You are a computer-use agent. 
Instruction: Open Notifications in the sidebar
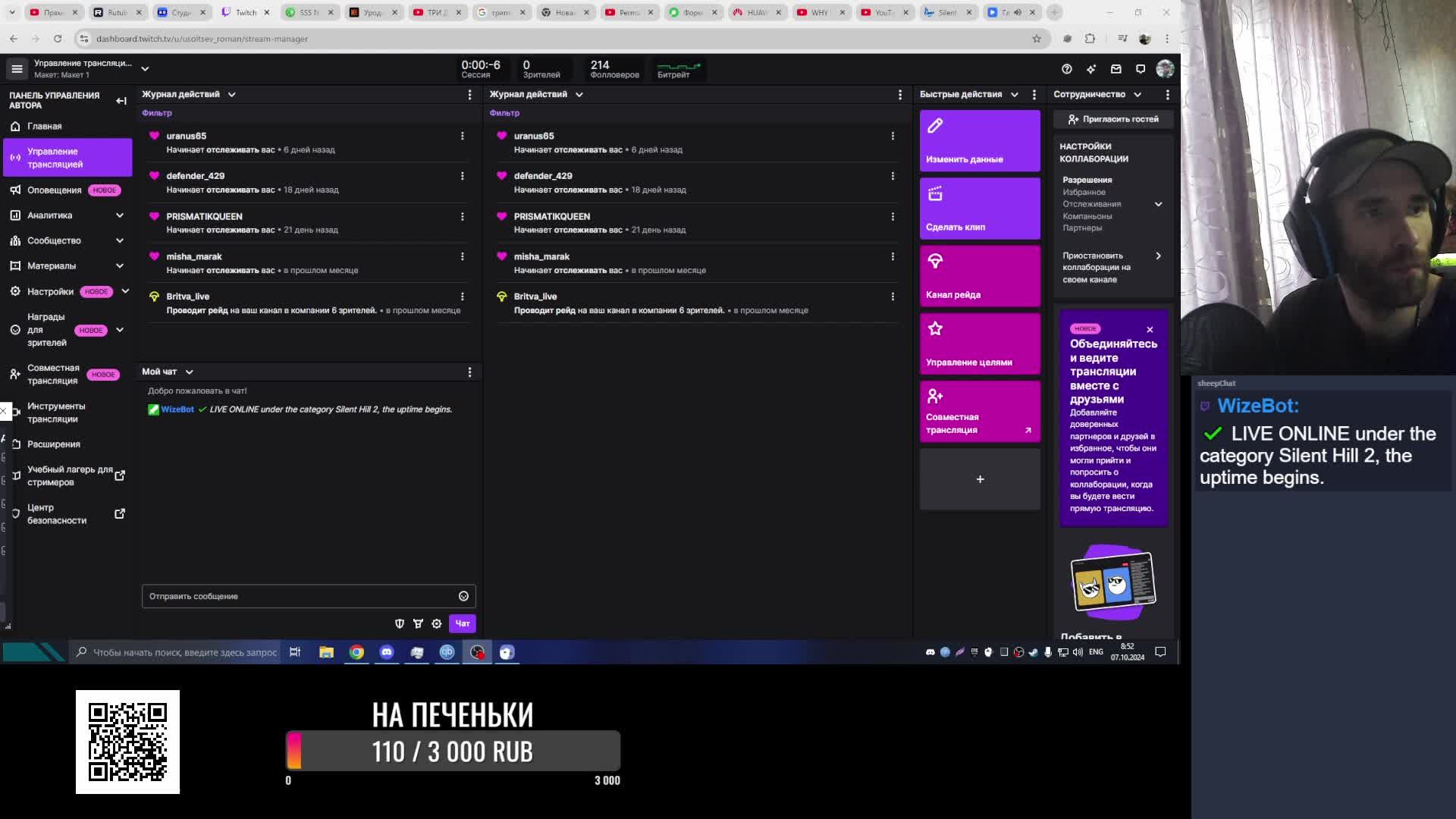tap(54, 190)
